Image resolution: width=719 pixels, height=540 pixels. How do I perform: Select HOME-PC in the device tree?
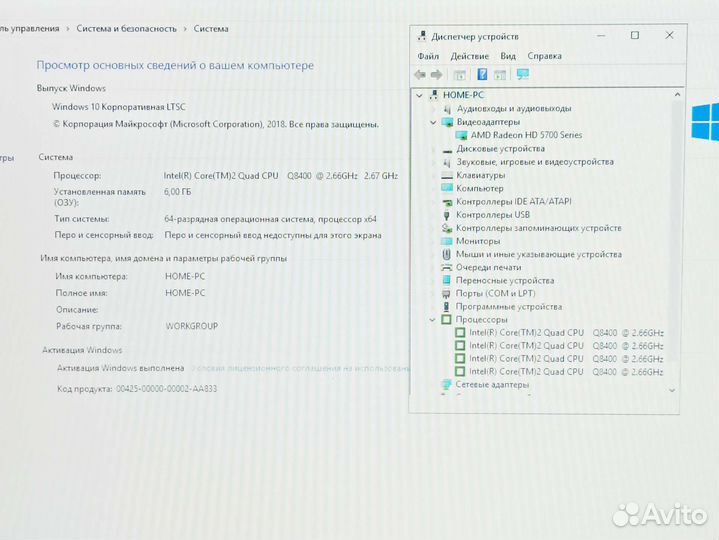(463, 95)
